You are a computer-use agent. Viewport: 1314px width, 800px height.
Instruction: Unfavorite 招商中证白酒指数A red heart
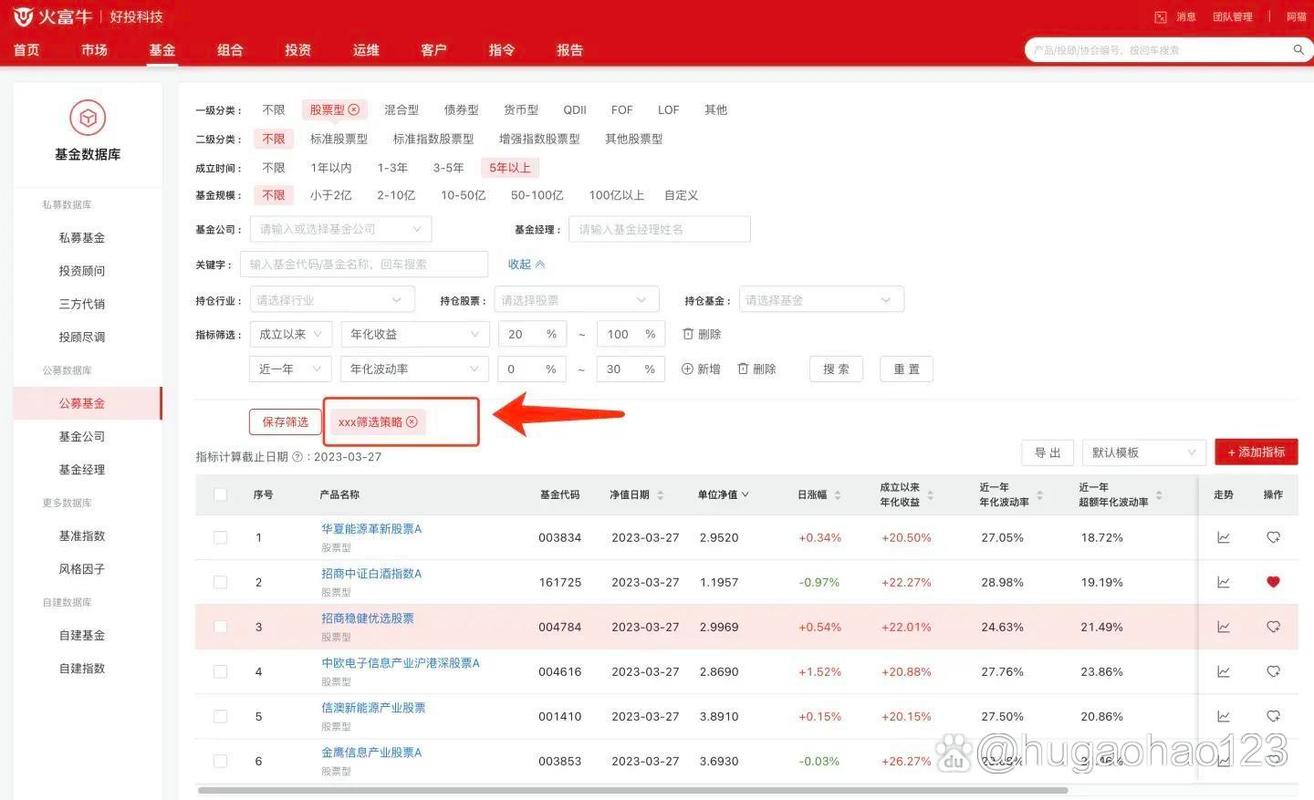pyautogui.click(x=1273, y=581)
